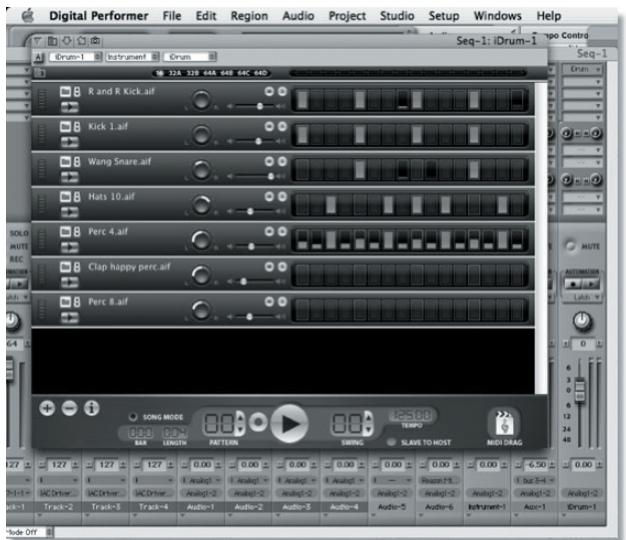
Task: Start iDrum playback with the Play button
Action: point(289,423)
